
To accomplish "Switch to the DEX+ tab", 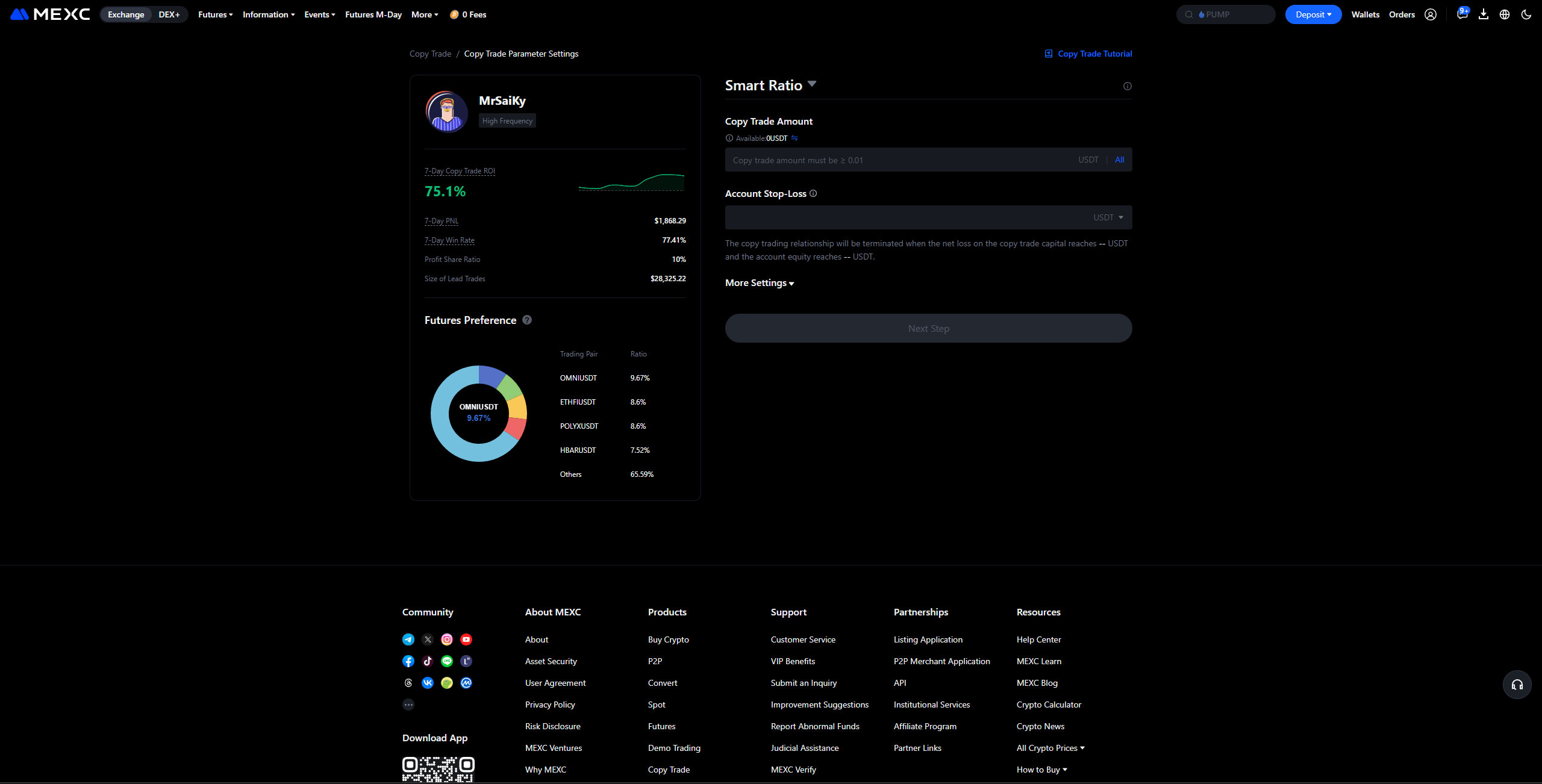I will (x=169, y=14).
